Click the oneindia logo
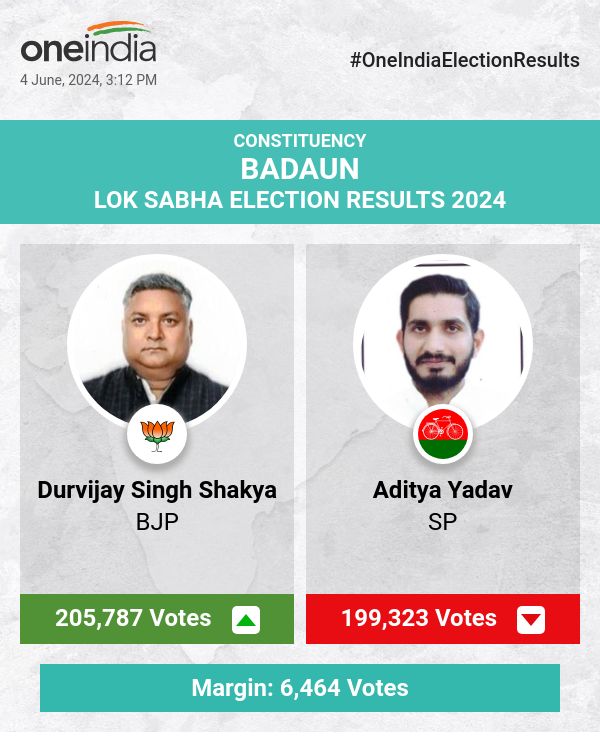600x750 pixels. click(88, 48)
